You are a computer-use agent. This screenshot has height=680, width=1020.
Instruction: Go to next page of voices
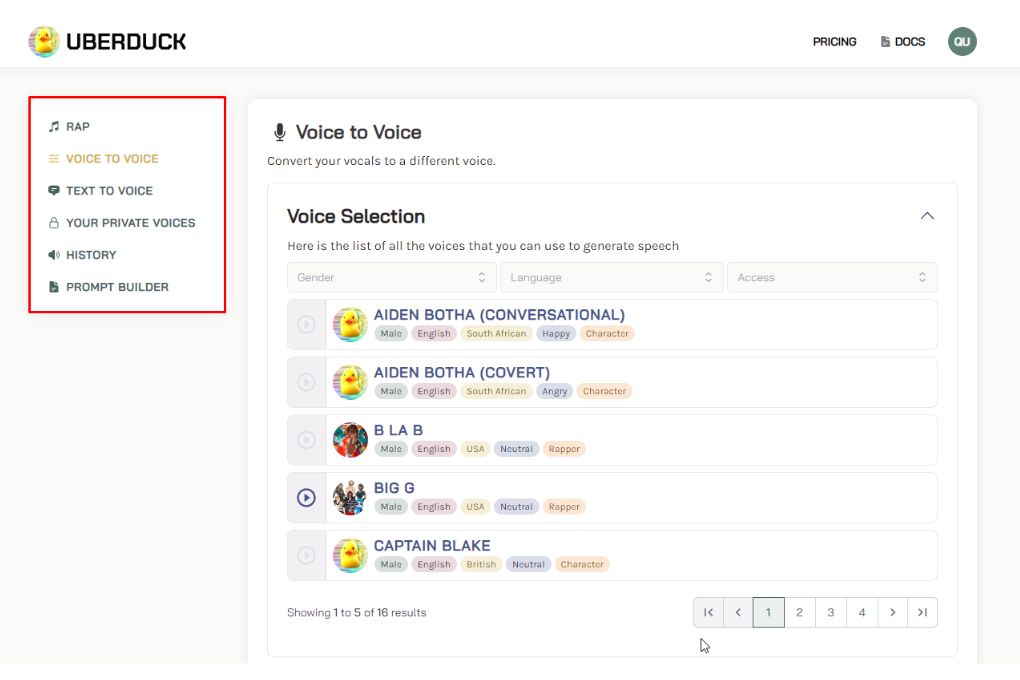(x=892, y=612)
